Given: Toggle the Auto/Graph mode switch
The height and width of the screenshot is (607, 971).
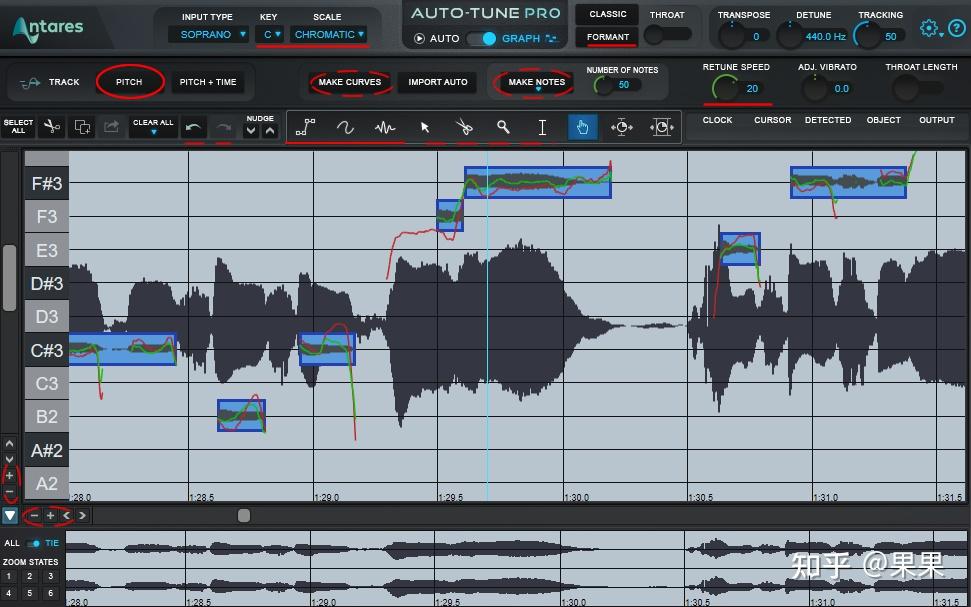Looking at the screenshot, I should (x=481, y=38).
